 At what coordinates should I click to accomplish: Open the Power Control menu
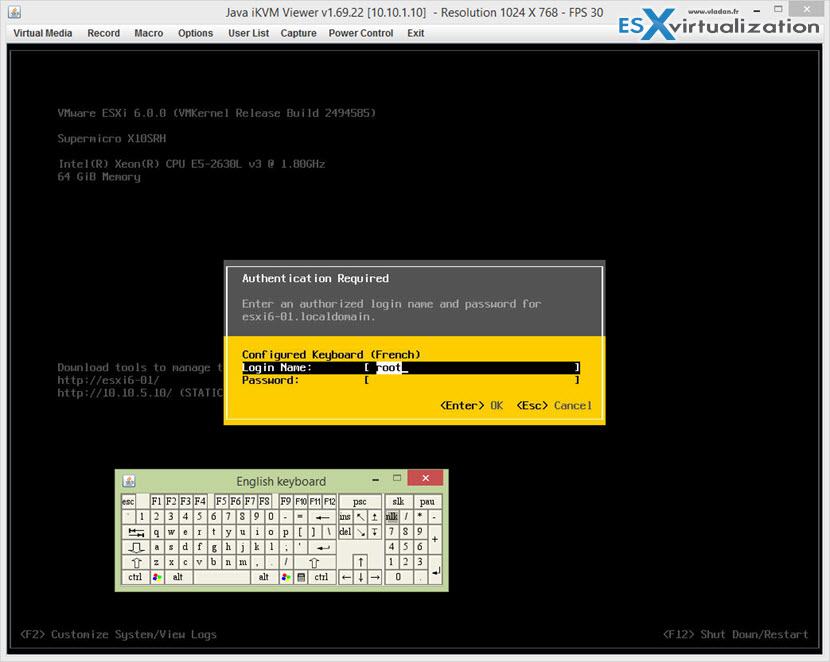[x=360, y=33]
